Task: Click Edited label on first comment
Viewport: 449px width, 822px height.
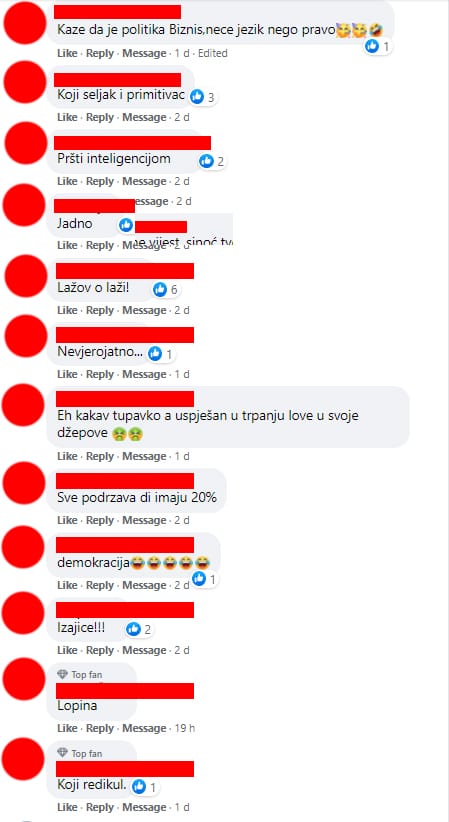Action: (212, 53)
